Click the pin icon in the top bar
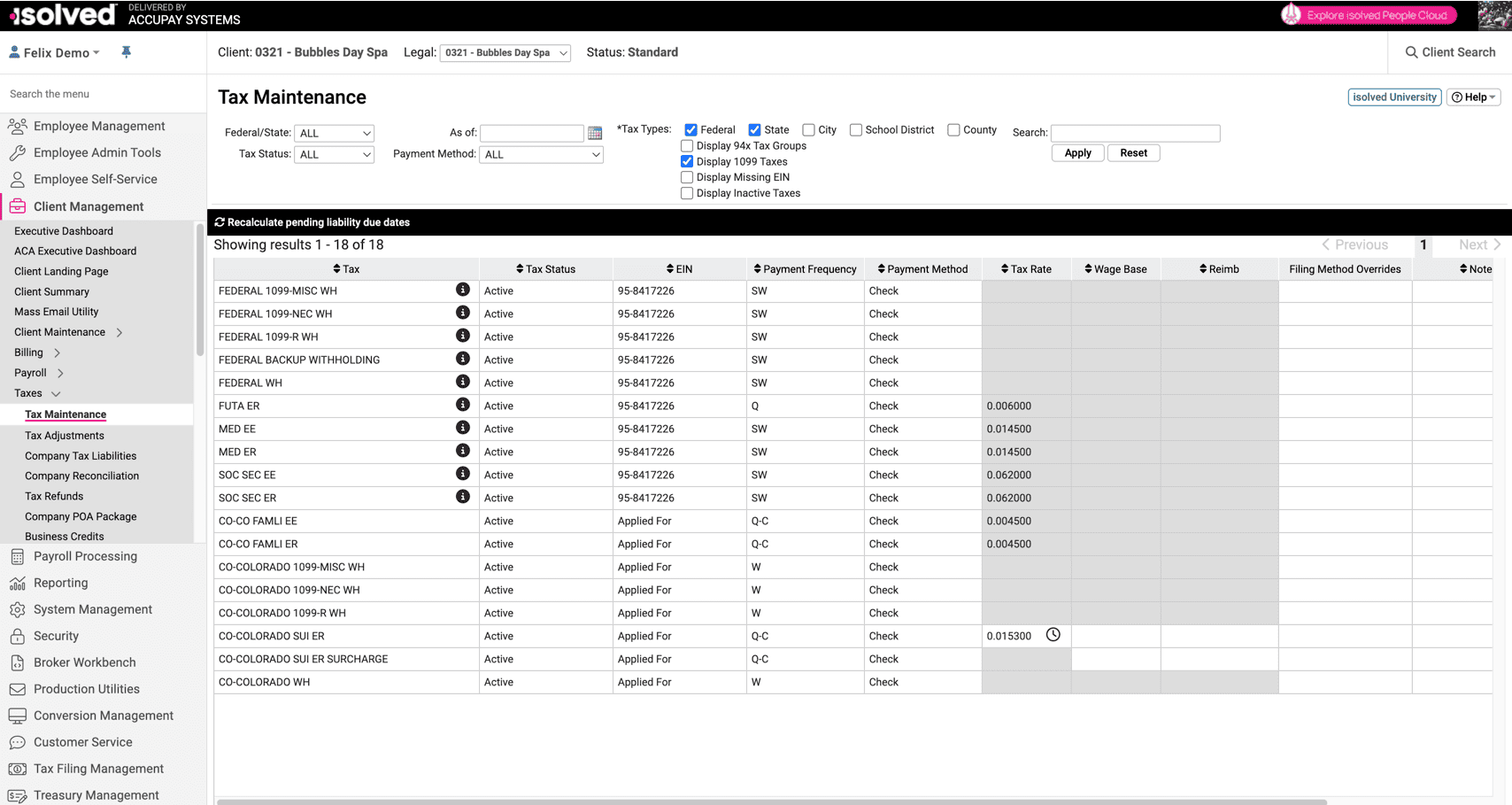 (127, 52)
